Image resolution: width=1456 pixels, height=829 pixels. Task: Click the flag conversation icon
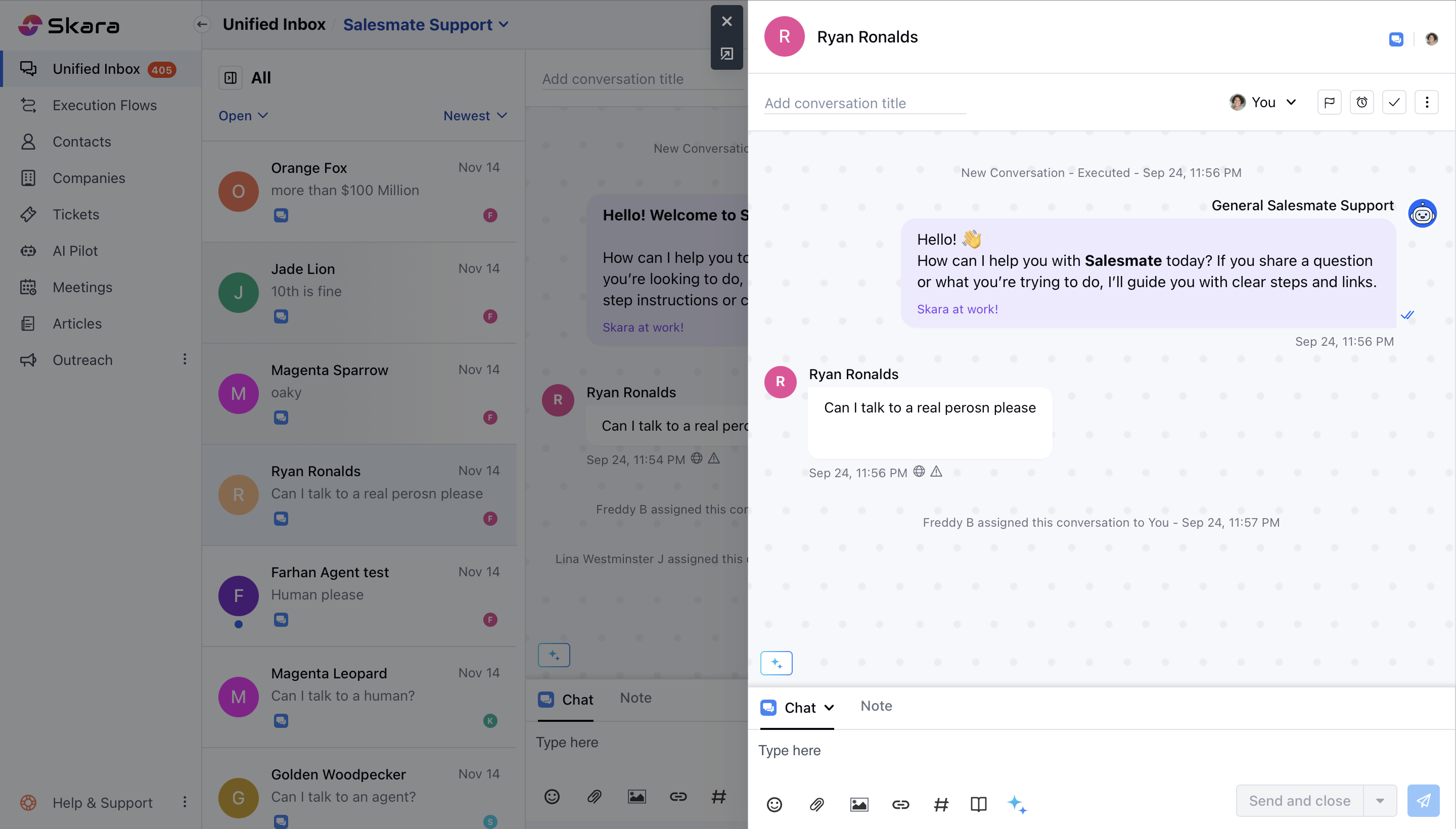1329,103
